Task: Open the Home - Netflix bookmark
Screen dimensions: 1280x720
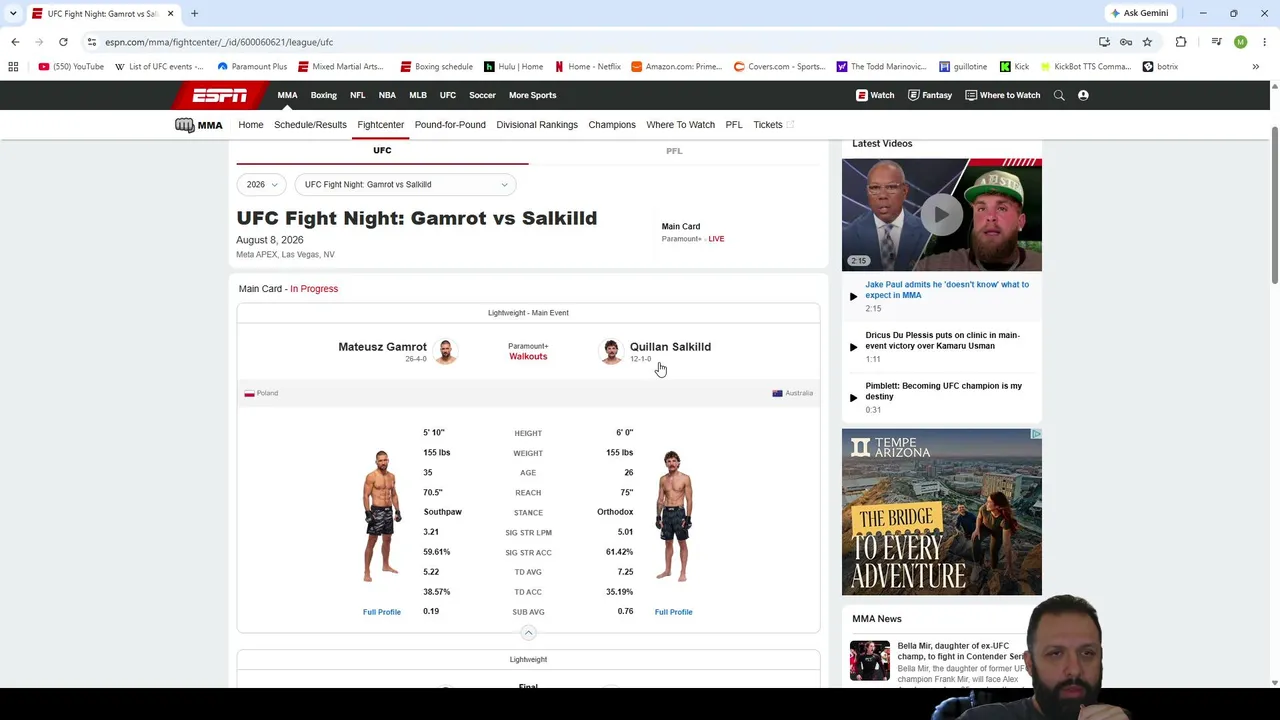Action: click(588, 67)
